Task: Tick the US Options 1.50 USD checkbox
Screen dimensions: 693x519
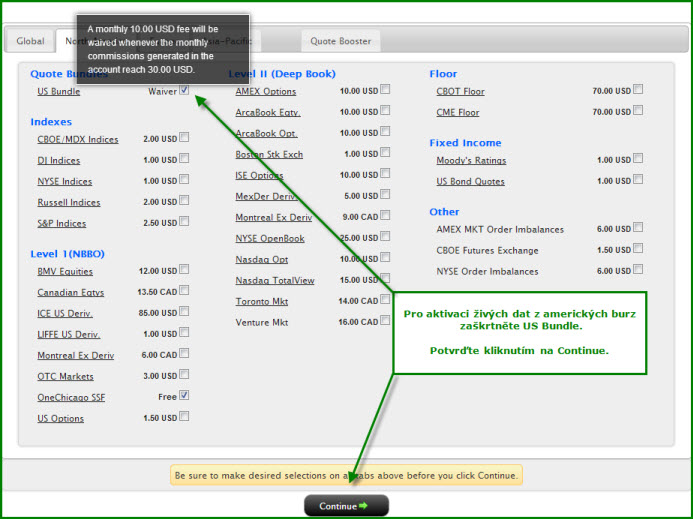Action: coord(184,416)
